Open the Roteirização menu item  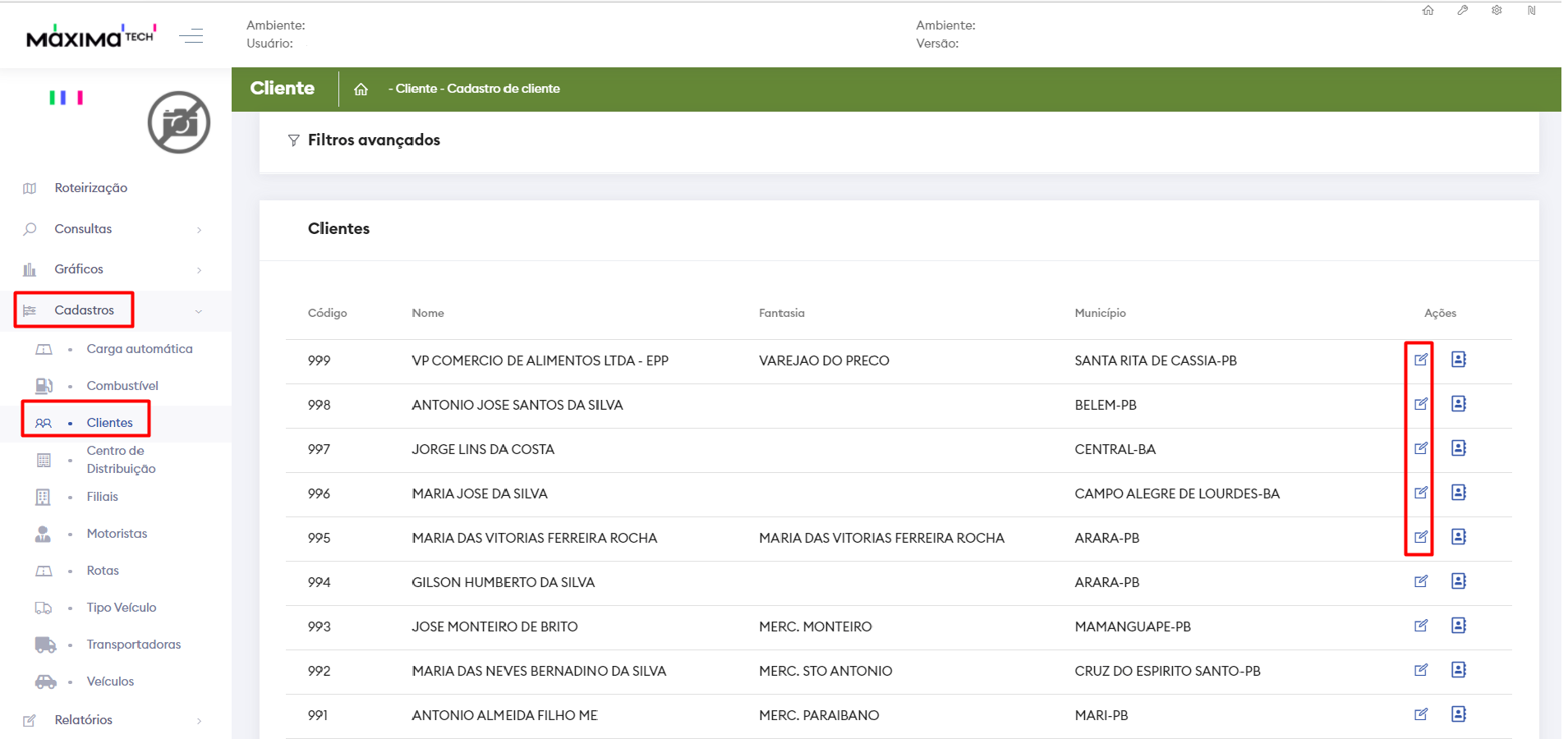click(90, 188)
